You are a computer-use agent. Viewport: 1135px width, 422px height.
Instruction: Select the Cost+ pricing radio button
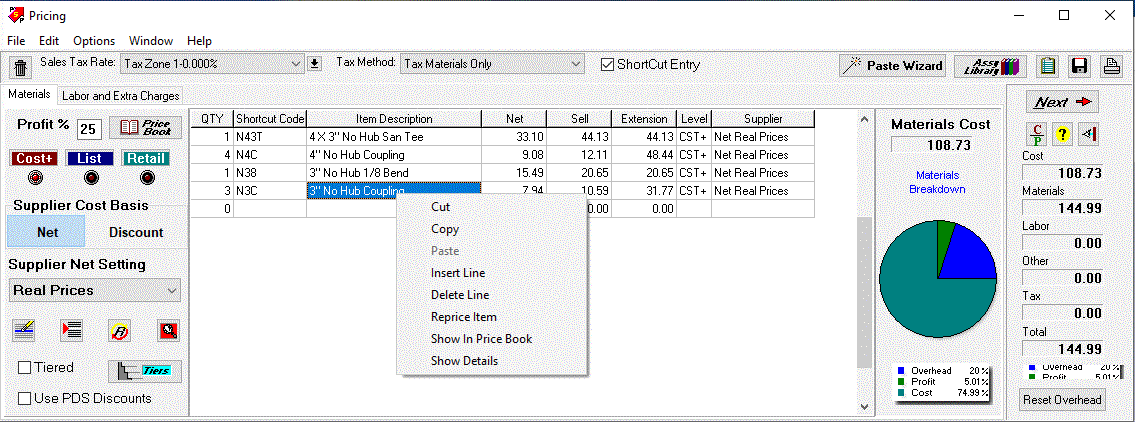(37, 177)
